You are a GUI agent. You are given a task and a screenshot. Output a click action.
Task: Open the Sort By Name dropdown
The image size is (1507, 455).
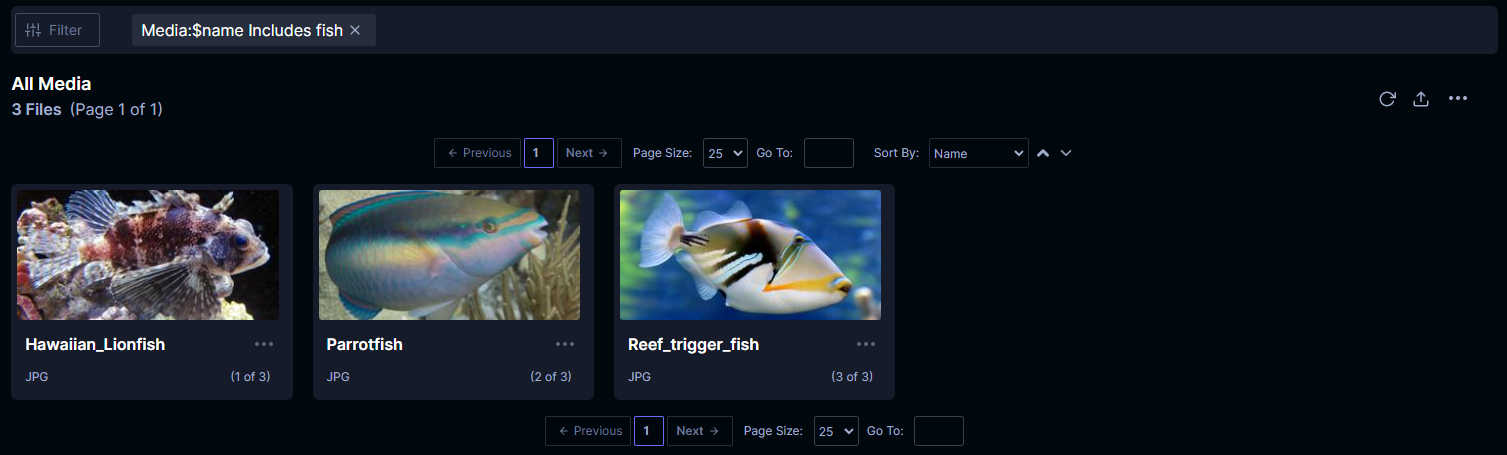click(979, 153)
